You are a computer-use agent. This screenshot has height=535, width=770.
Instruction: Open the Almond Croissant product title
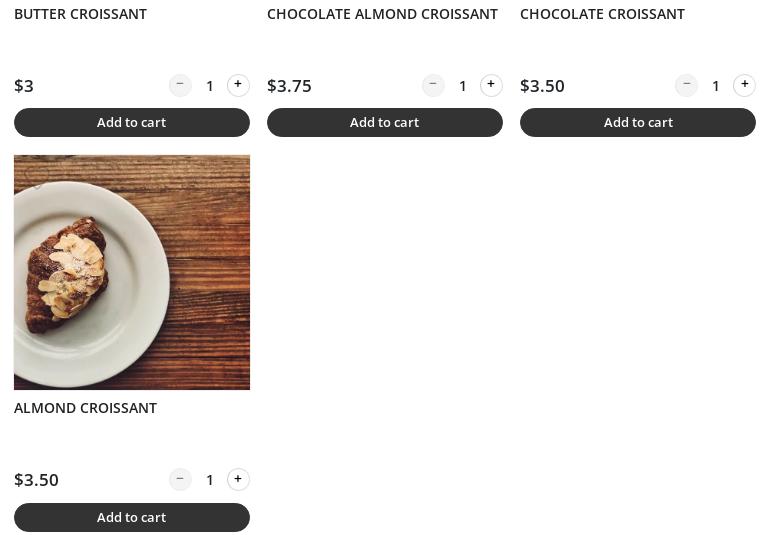85,408
